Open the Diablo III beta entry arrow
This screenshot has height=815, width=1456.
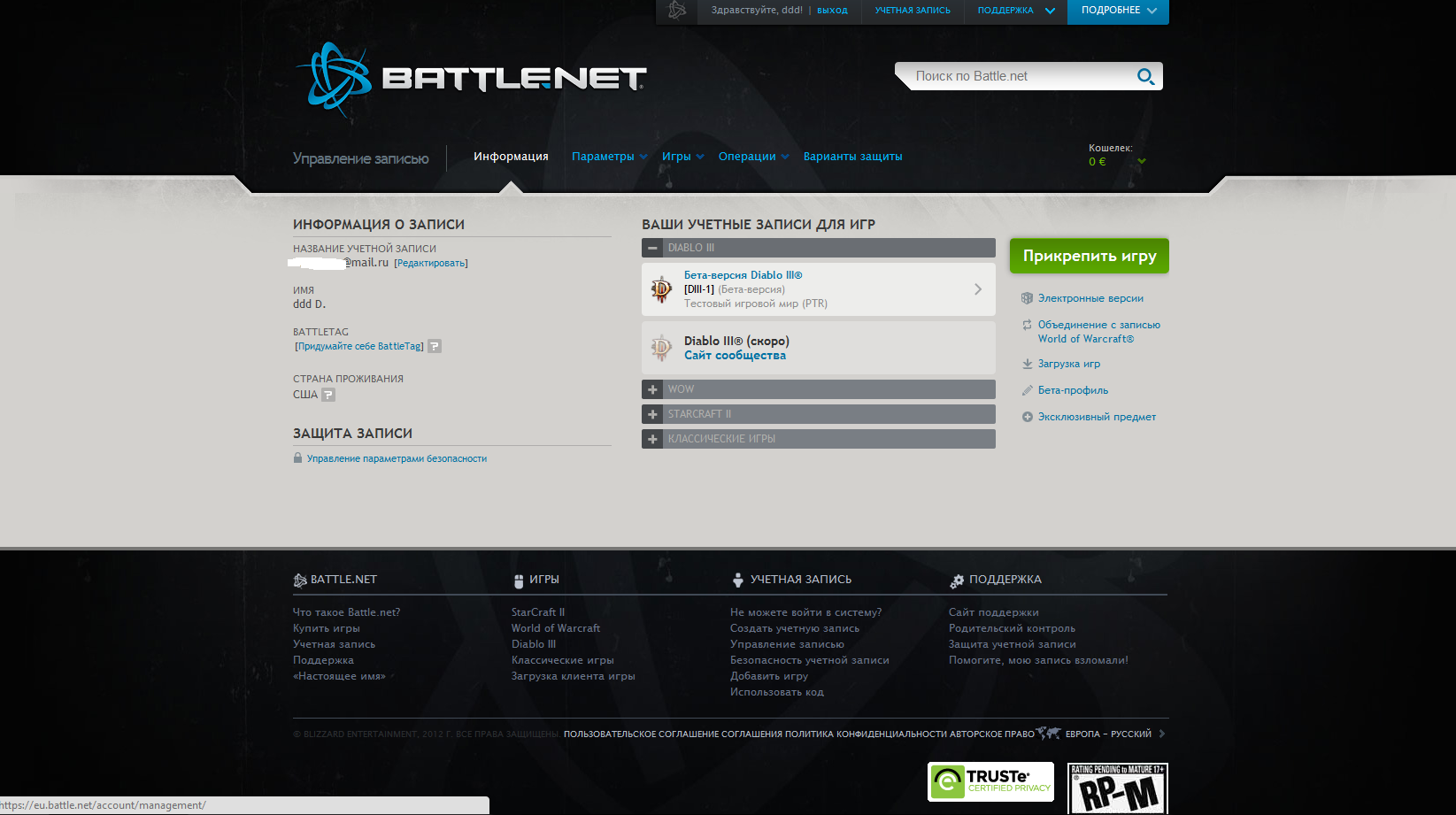point(978,289)
